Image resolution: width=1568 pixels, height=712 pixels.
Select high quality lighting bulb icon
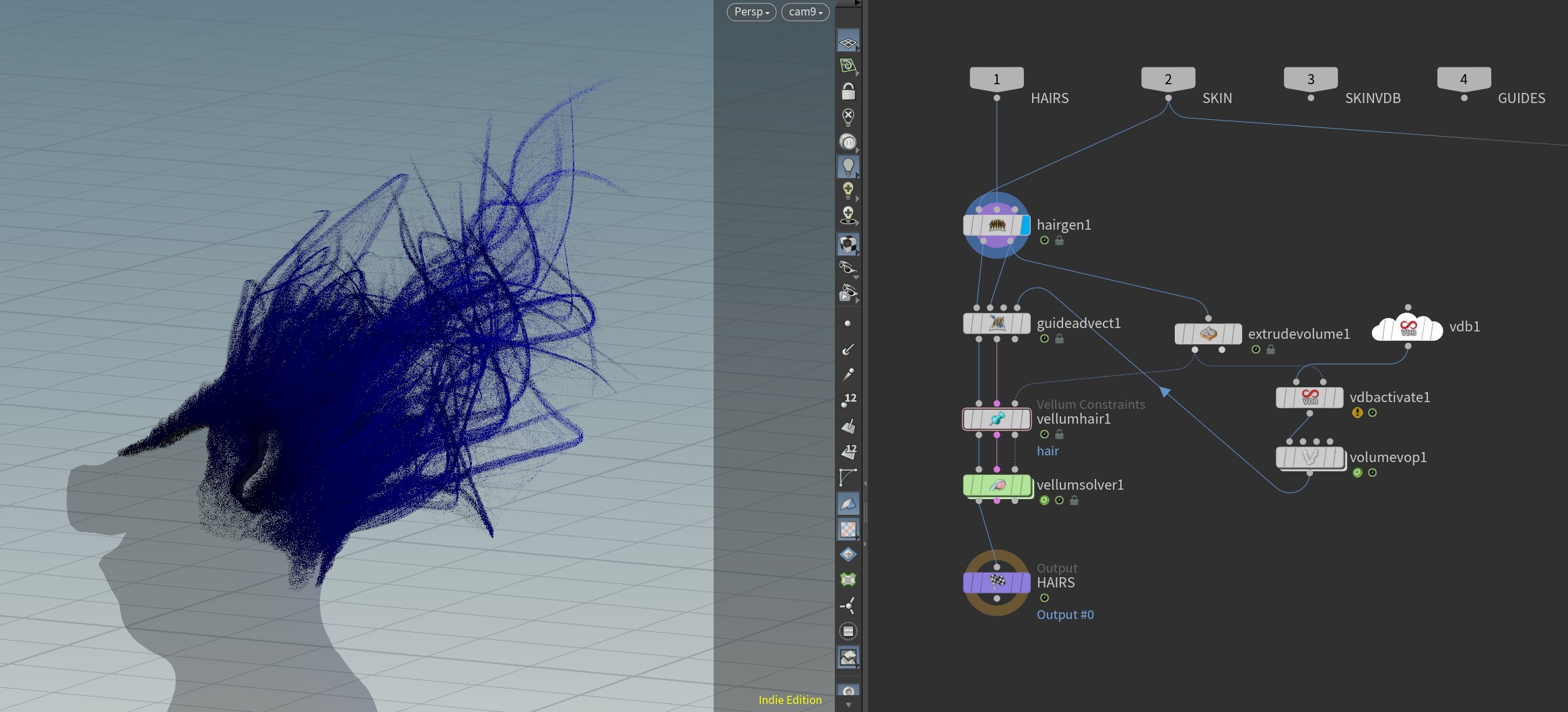pos(848,191)
